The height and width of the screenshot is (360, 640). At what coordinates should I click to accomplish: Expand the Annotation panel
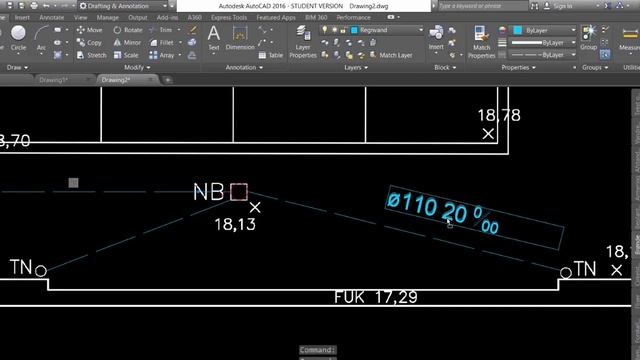(244, 67)
